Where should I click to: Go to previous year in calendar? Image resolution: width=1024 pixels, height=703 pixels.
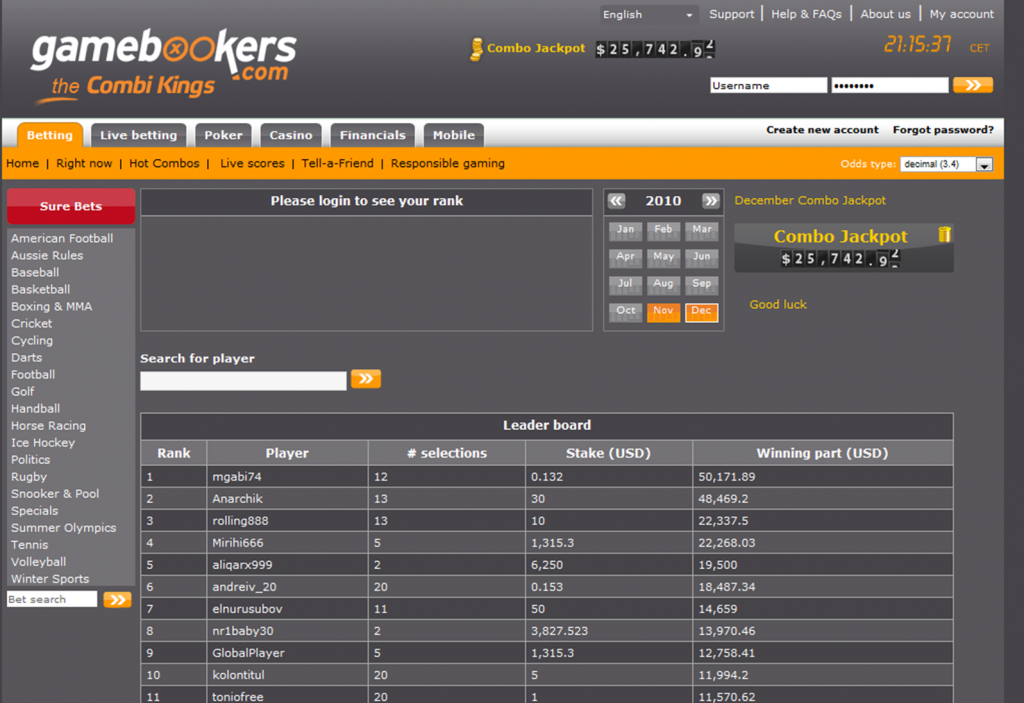616,201
